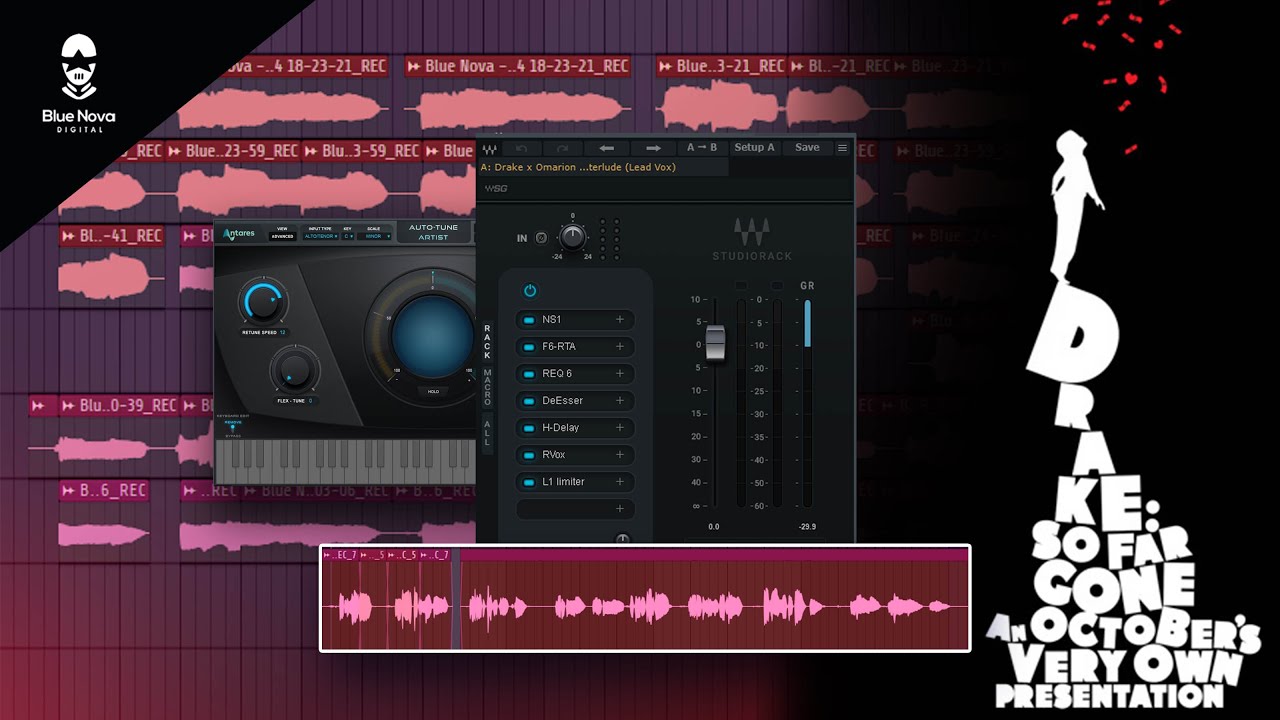The width and height of the screenshot is (1280, 720).
Task: Click the StudioRack output fader handle
Action: click(x=715, y=343)
